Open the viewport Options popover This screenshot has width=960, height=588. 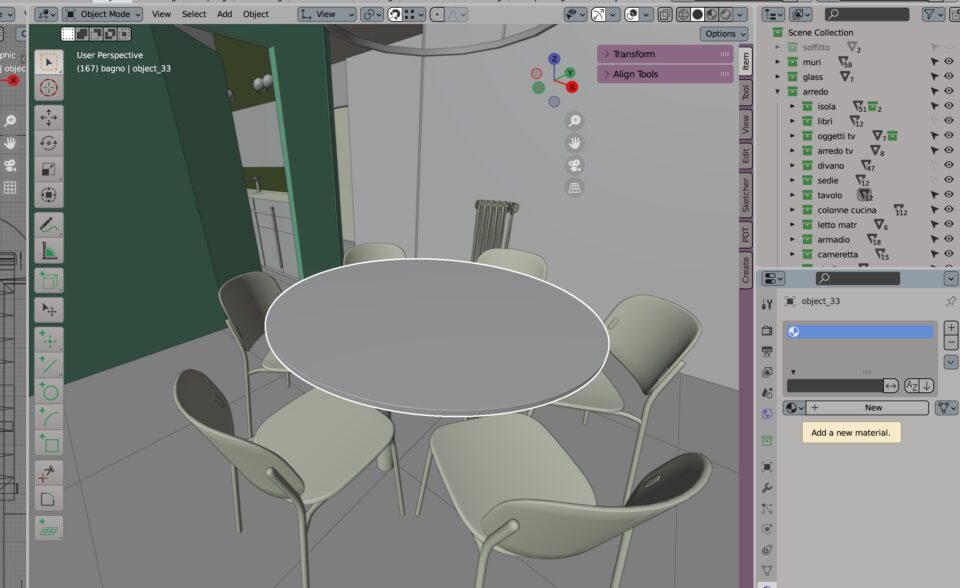click(x=724, y=33)
